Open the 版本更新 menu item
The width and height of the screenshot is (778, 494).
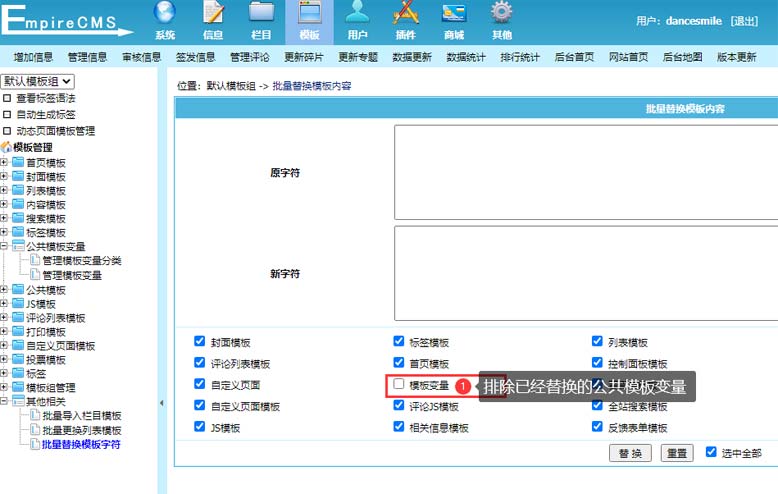pyautogui.click(x=736, y=57)
